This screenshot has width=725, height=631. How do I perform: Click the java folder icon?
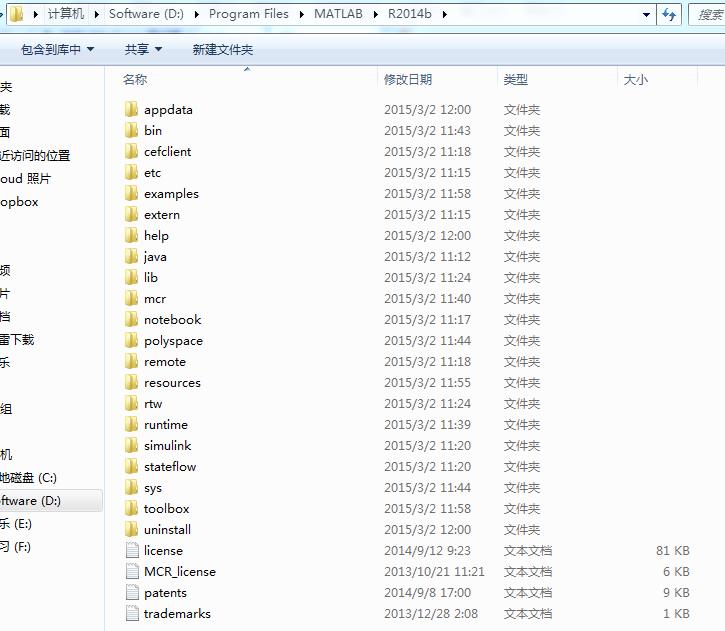pyautogui.click(x=132, y=257)
